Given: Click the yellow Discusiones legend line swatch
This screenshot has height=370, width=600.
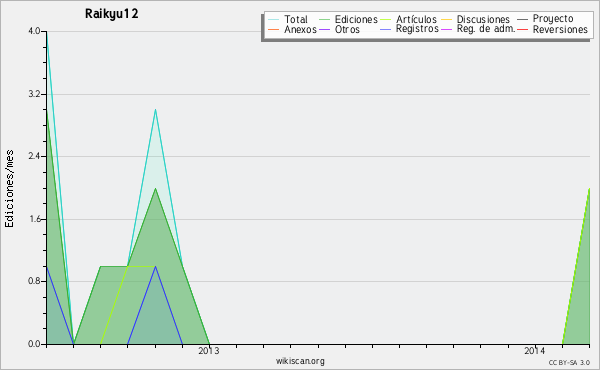Looking at the screenshot, I should [447, 20].
